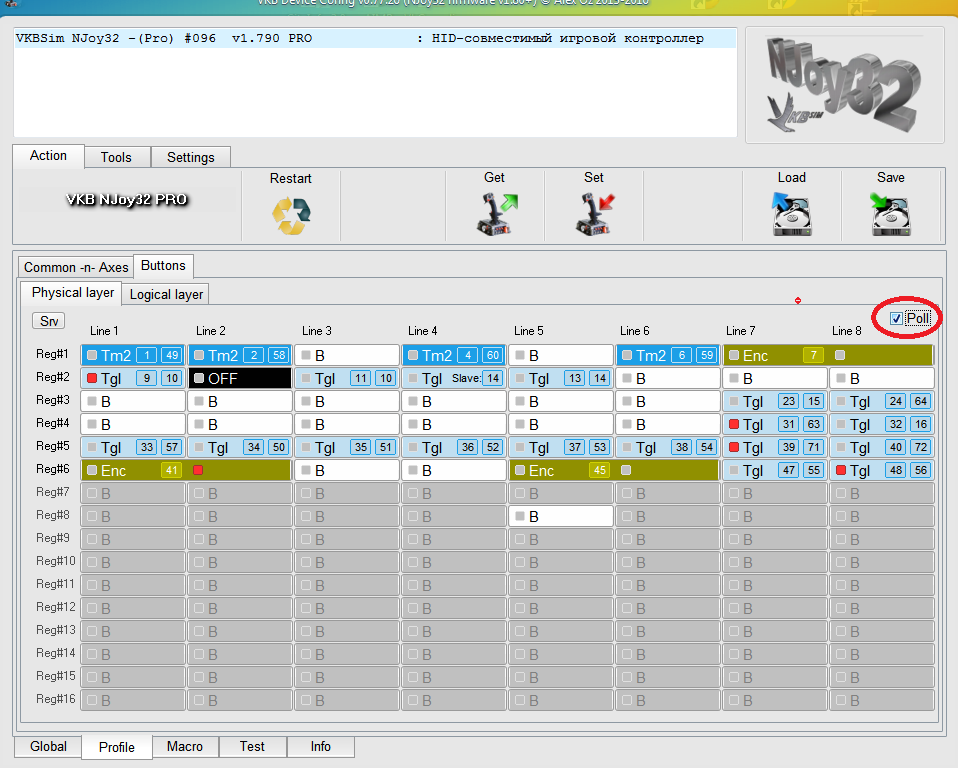
Task: Click Reg#5 Line 3 Tgl 35 51 cell
Action: 346,447
